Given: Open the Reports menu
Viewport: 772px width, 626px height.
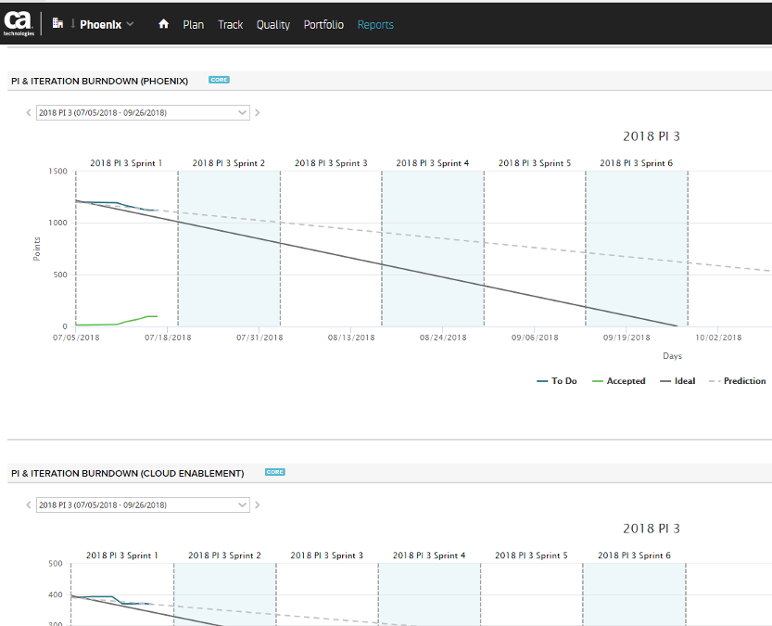Looking at the screenshot, I should pos(375,25).
